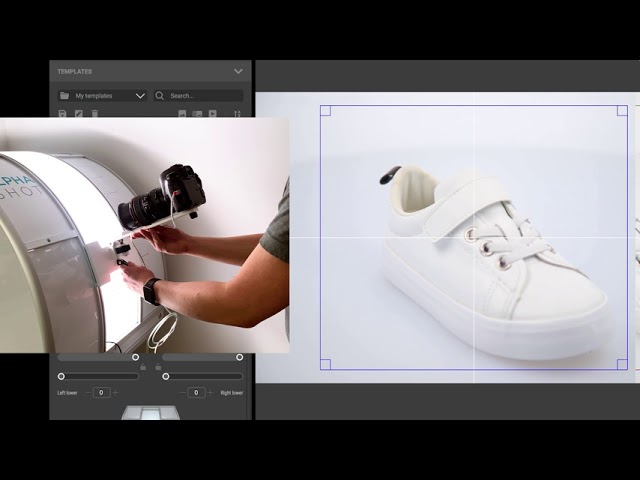Click the template Search field
The width and height of the screenshot is (640, 480).
pos(198,96)
